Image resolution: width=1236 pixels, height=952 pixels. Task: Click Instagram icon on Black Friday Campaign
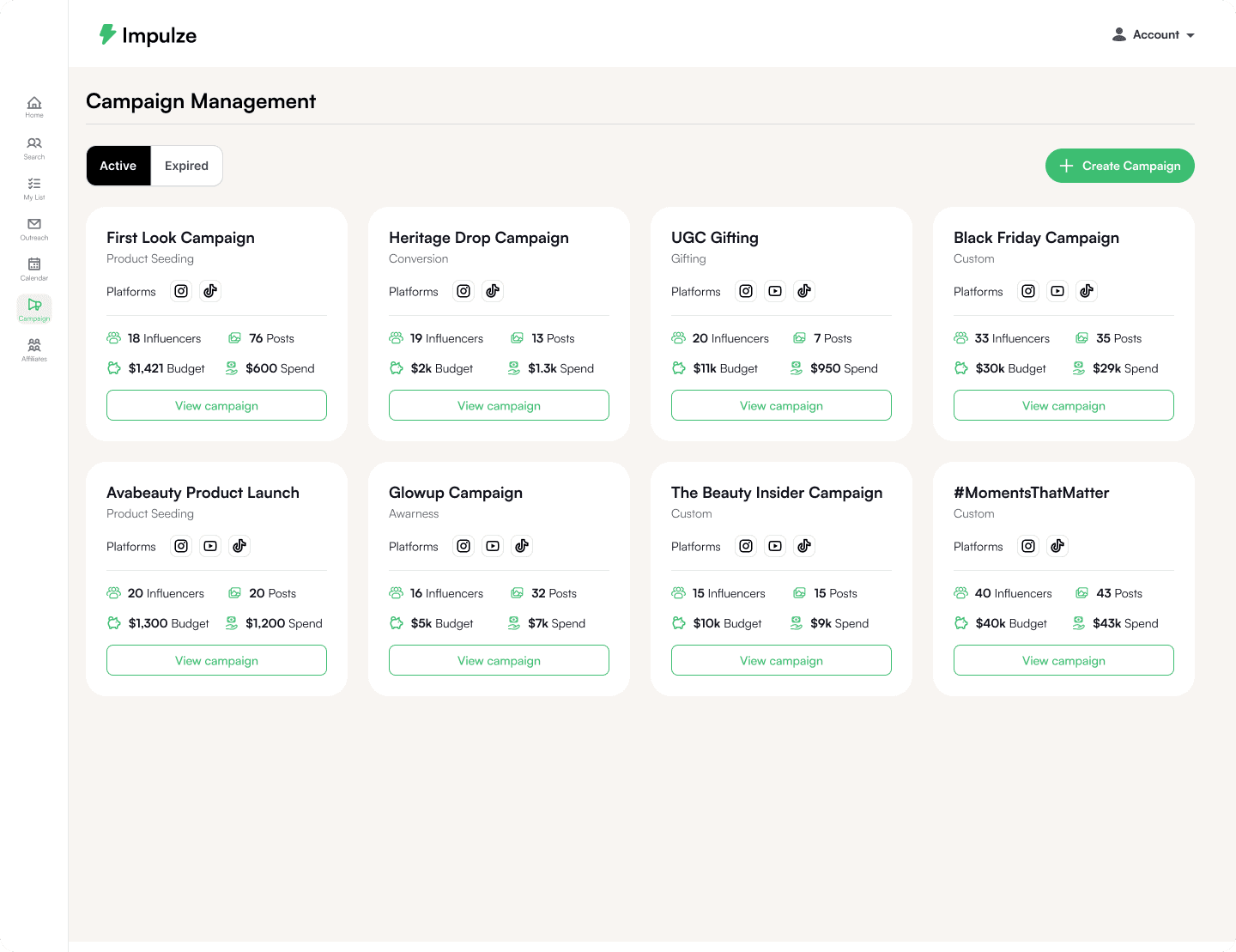pos(1028,291)
